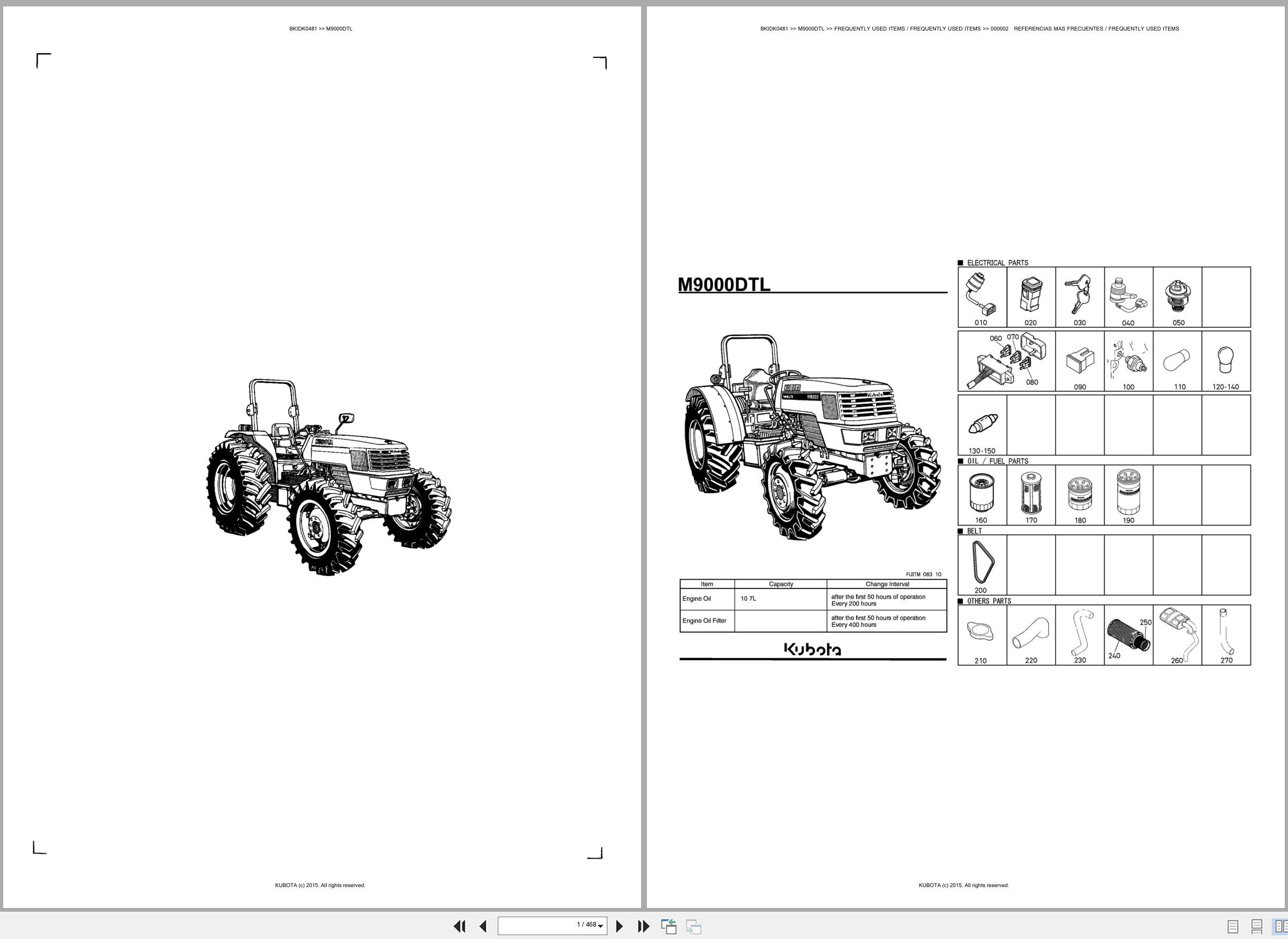
Task: Click the BELT section heading
Action: 974,531
